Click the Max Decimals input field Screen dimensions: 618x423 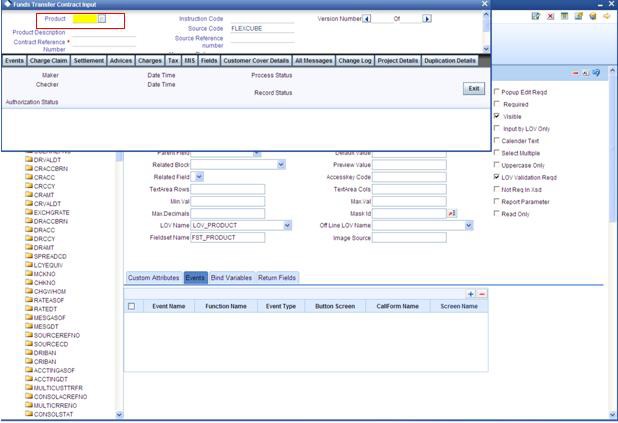click(x=227, y=213)
